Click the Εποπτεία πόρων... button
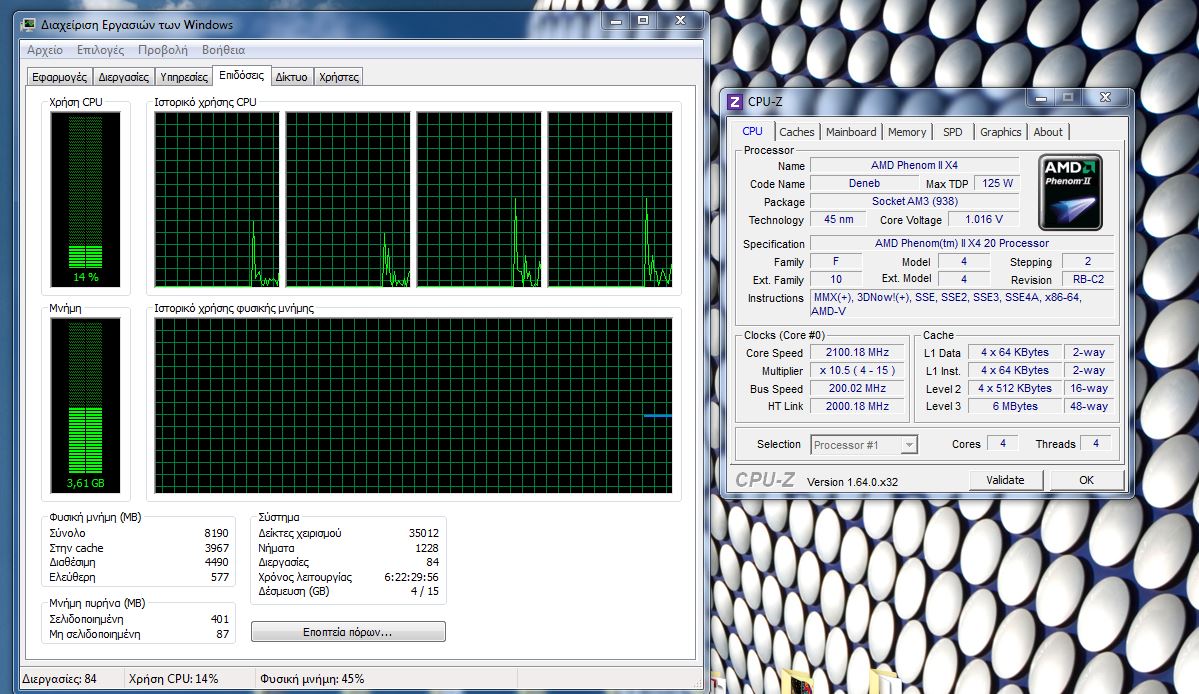This screenshot has height=694, width=1199. click(x=348, y=632)
